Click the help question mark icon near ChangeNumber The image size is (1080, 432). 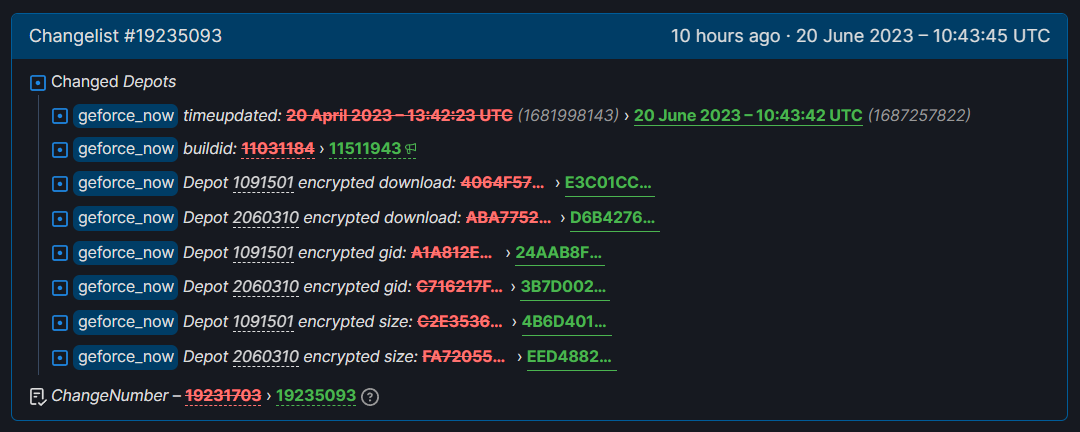[x=371, y=397]
